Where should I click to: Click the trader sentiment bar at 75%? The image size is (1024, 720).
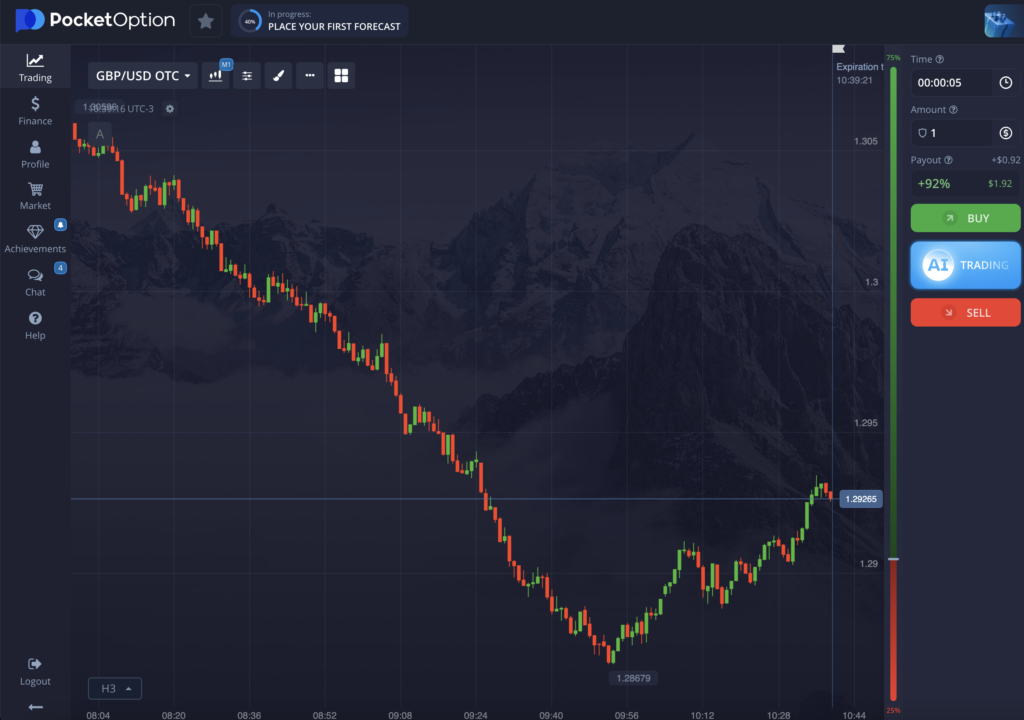pos(893,300)
